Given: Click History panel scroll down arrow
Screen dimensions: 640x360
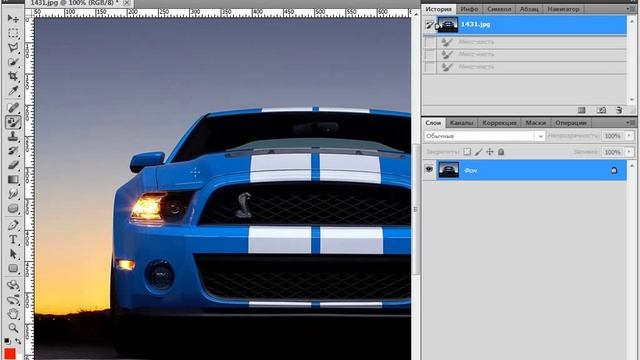Looking at the screenshot, I should pos(632,100).
